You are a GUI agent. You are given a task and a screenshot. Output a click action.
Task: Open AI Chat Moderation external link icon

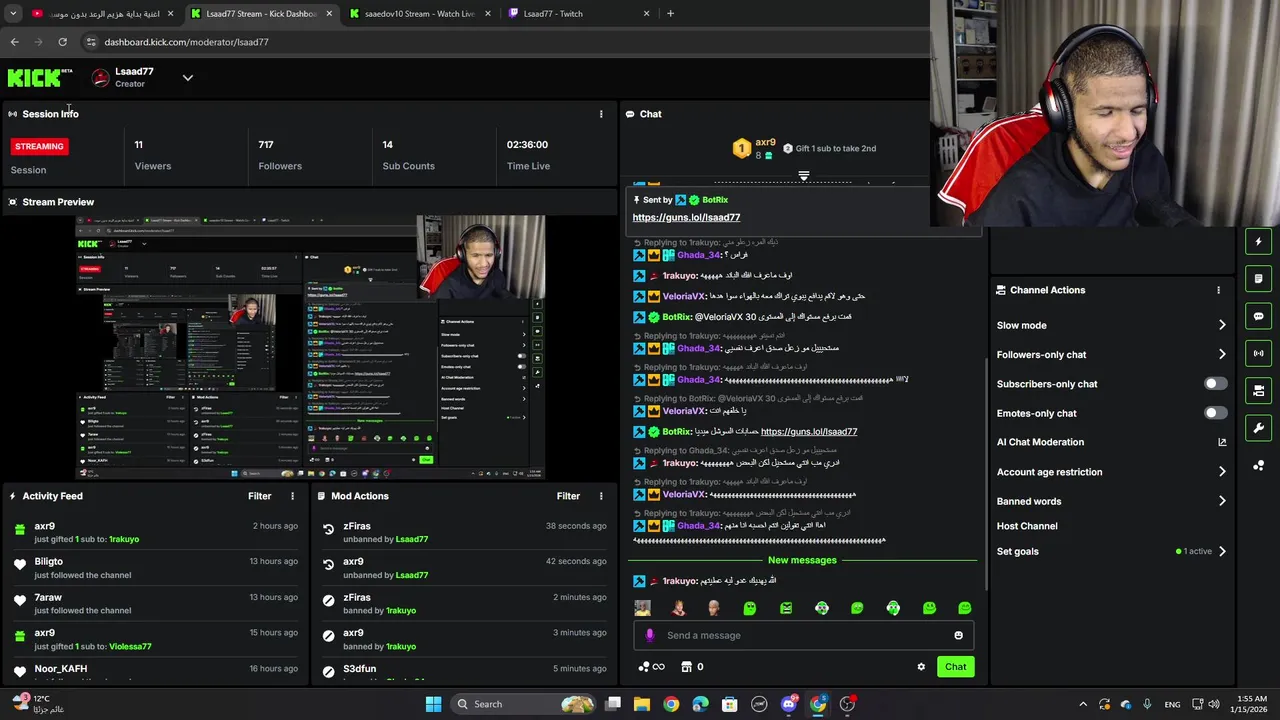1222,442
